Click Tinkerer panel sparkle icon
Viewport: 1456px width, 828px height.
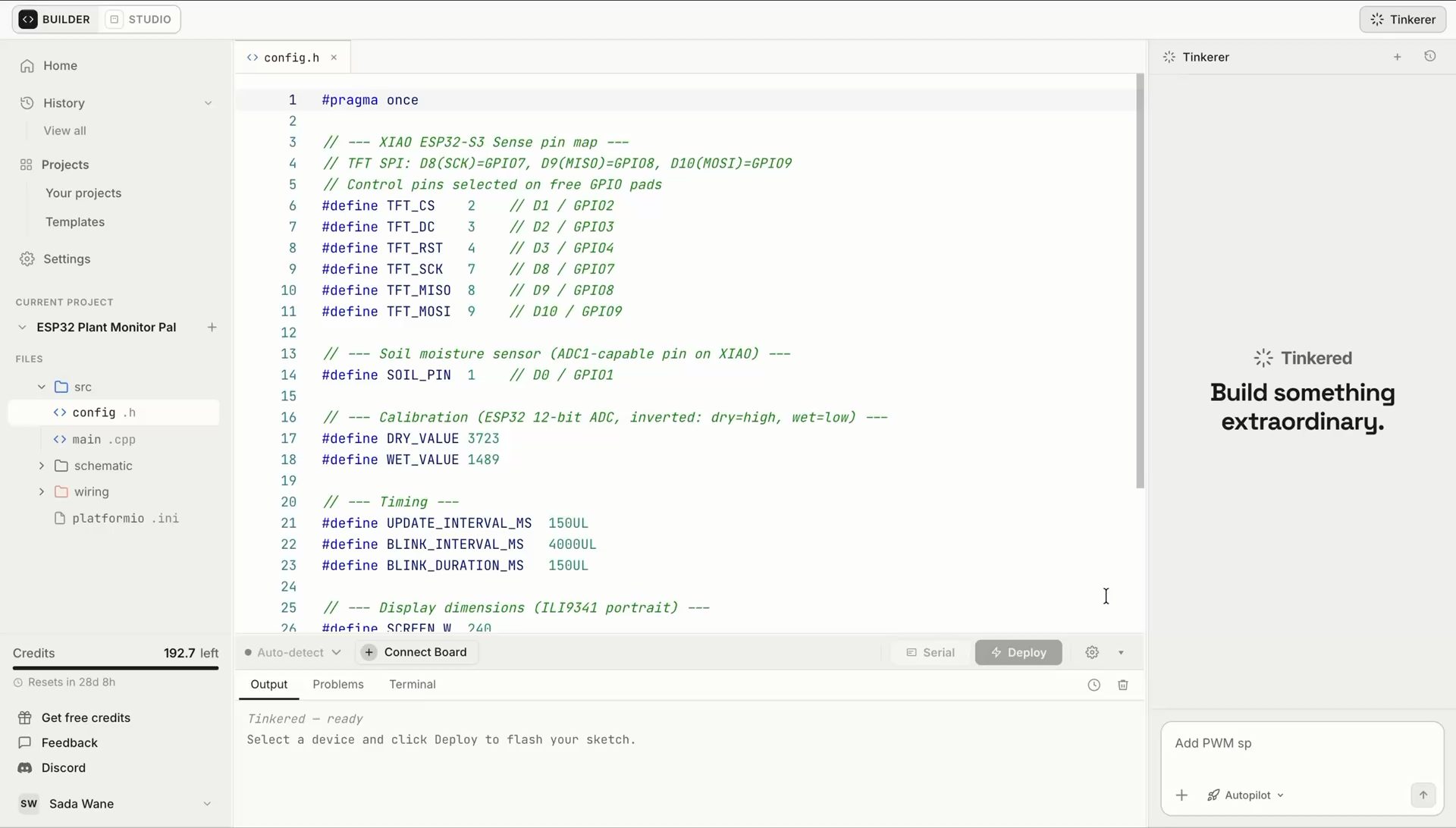[1169, 58]
